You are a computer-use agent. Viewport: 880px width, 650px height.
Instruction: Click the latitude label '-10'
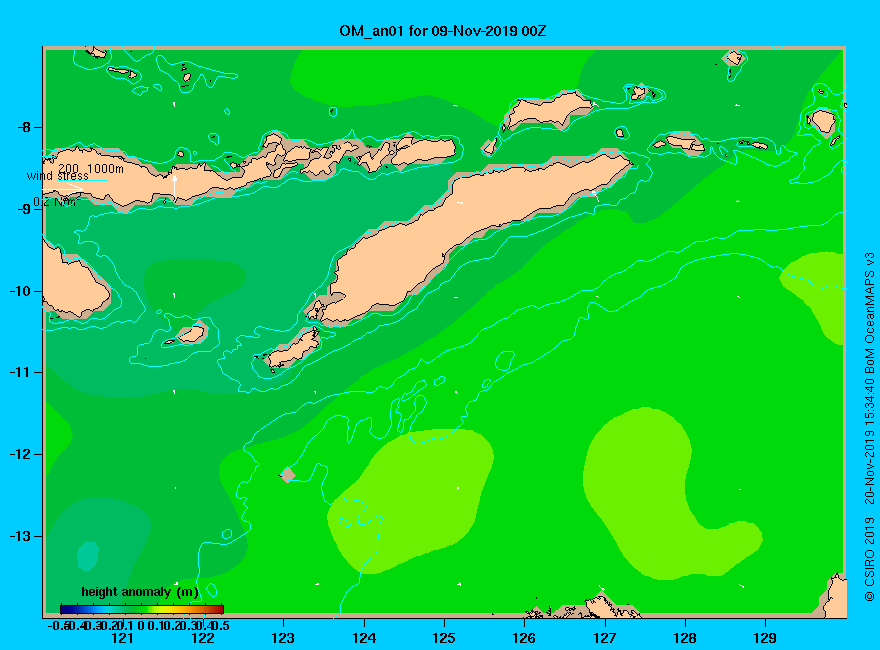pyautogui.click(x=20, y=291)
